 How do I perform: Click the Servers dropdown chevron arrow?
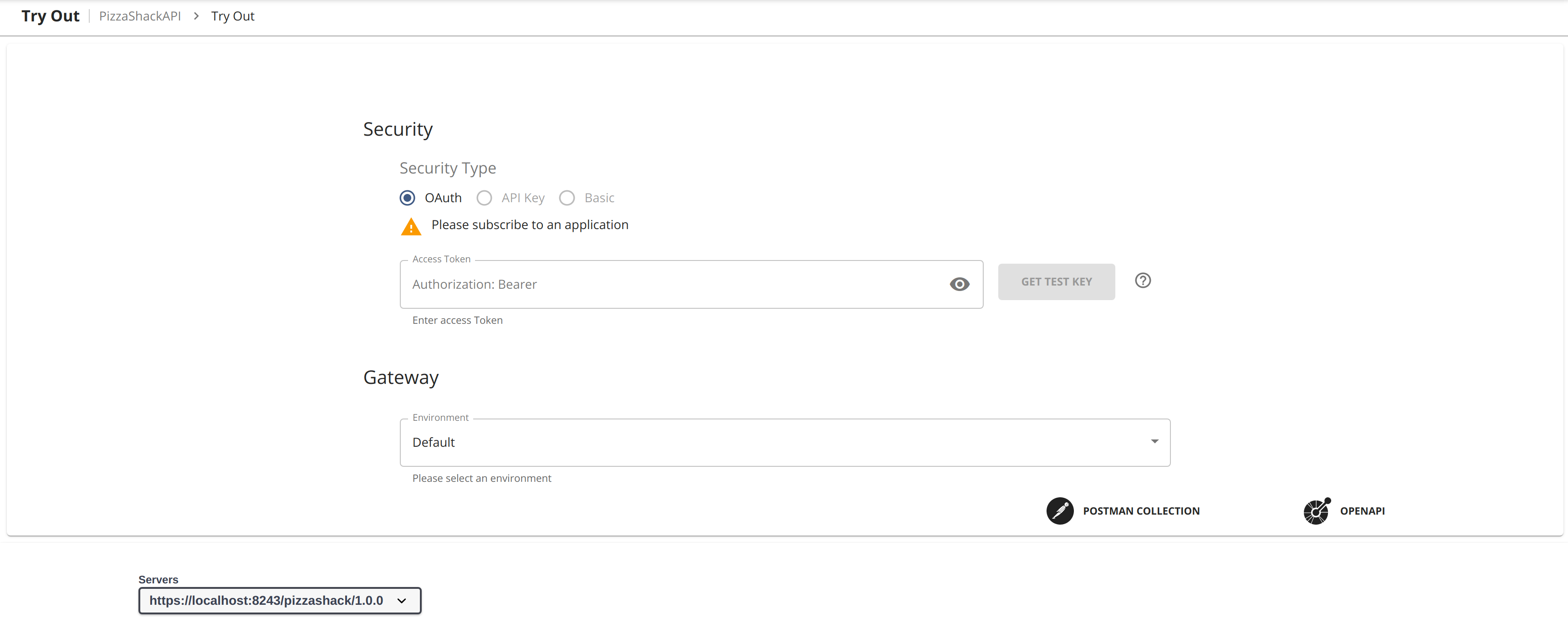click(402, 601)
